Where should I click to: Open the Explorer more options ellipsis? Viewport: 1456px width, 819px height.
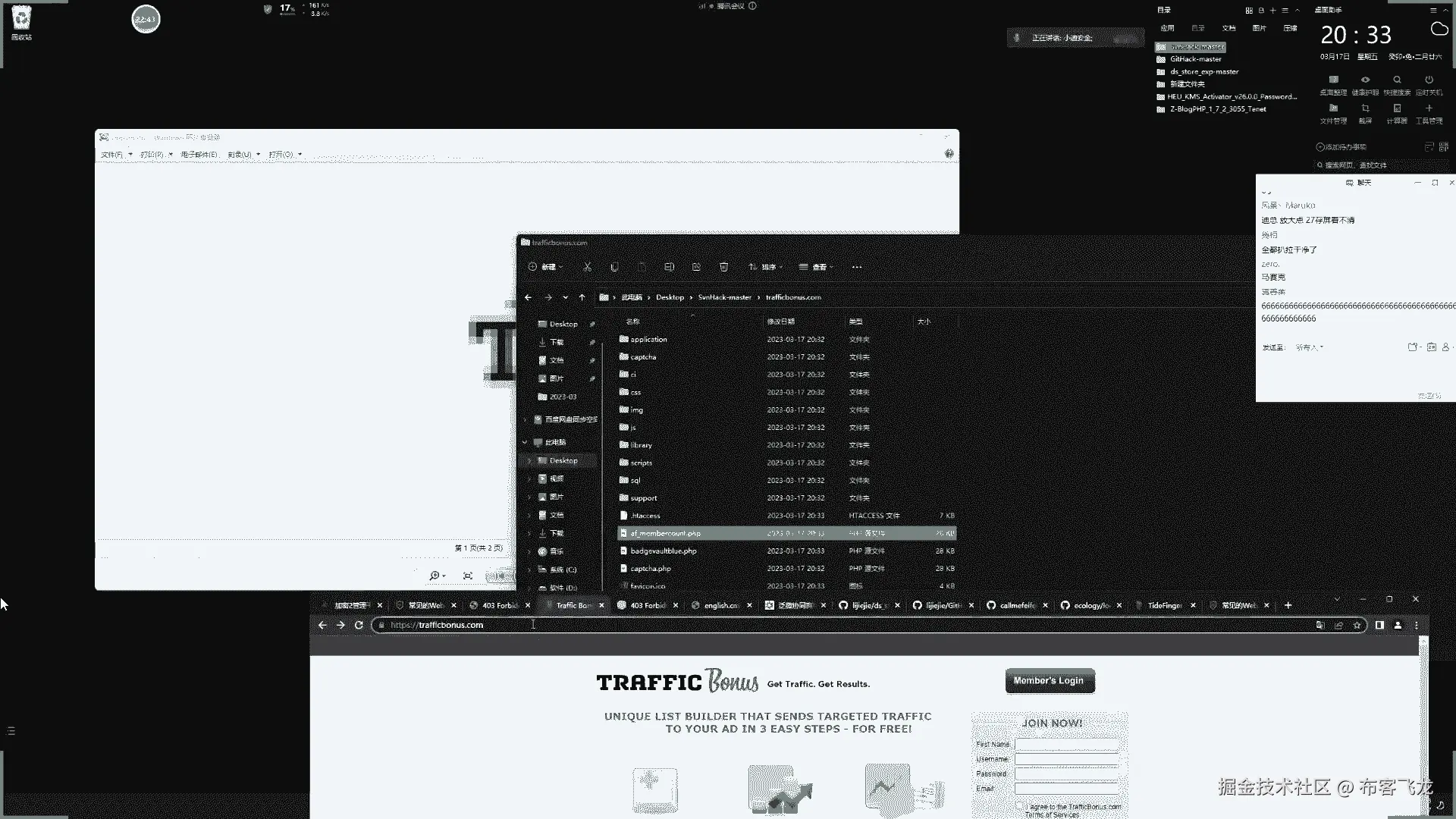click(x=857, y=267)
